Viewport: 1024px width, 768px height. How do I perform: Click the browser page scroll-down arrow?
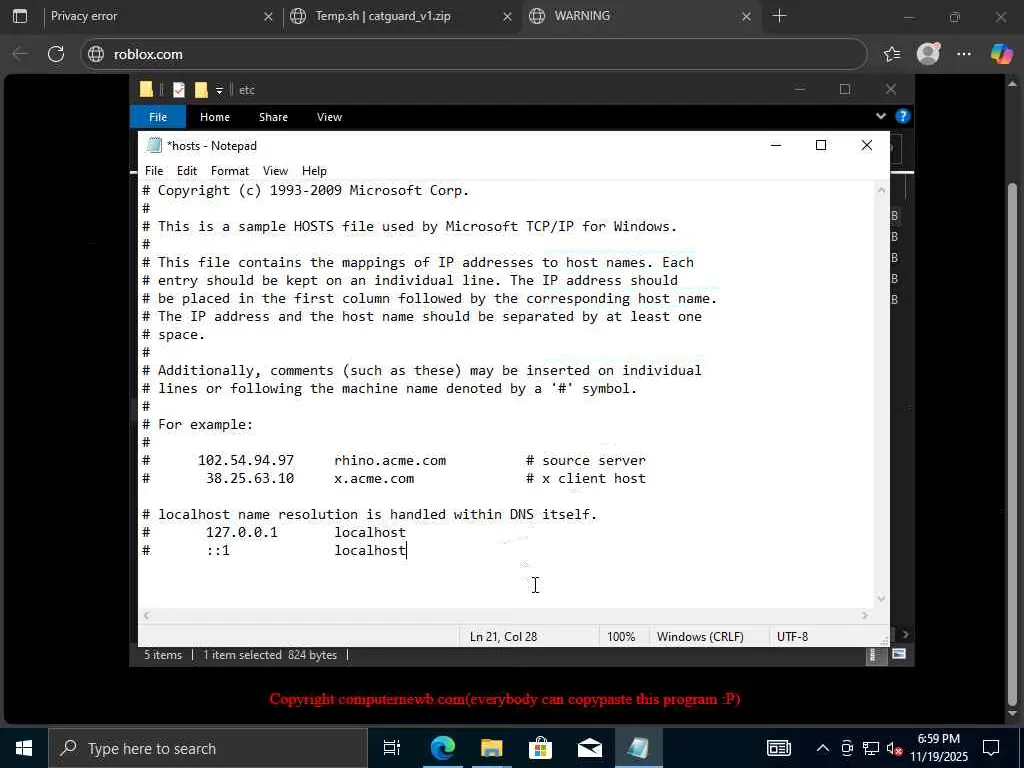pyautogui.click(x=1013, y=714)
